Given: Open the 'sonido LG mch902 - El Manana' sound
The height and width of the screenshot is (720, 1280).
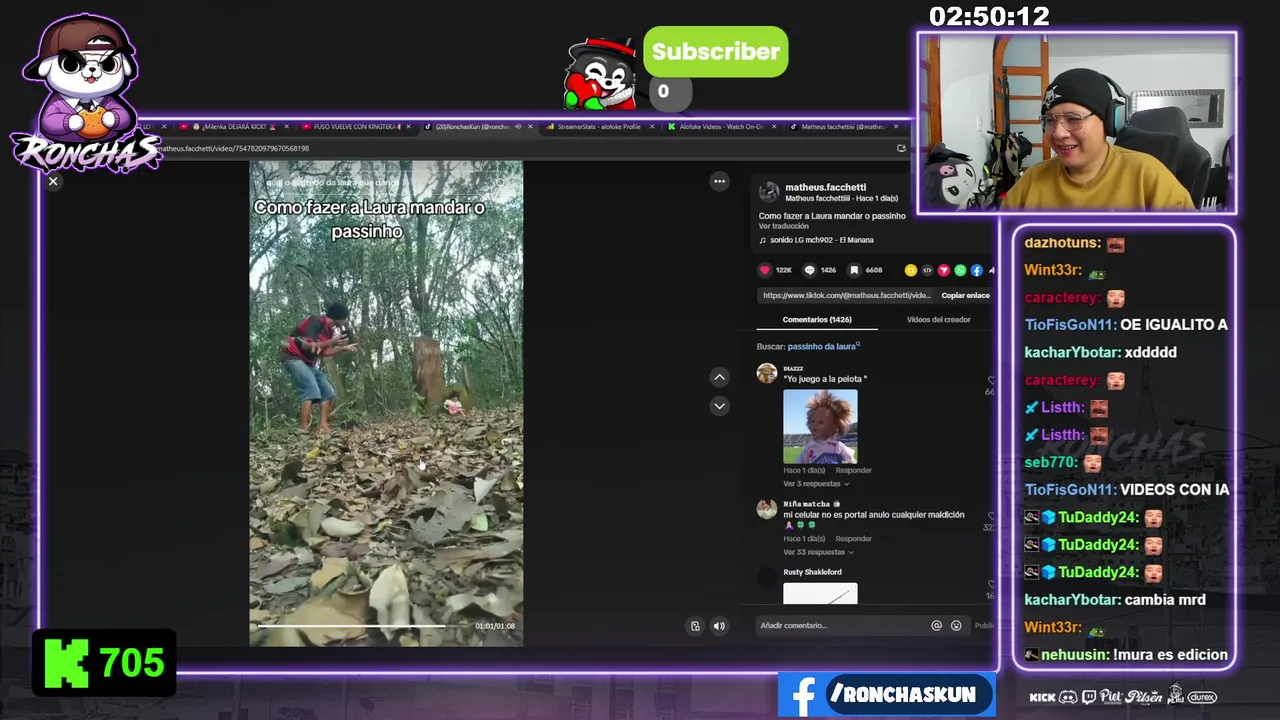Looking at the screenshot, I should click(821, 240).
